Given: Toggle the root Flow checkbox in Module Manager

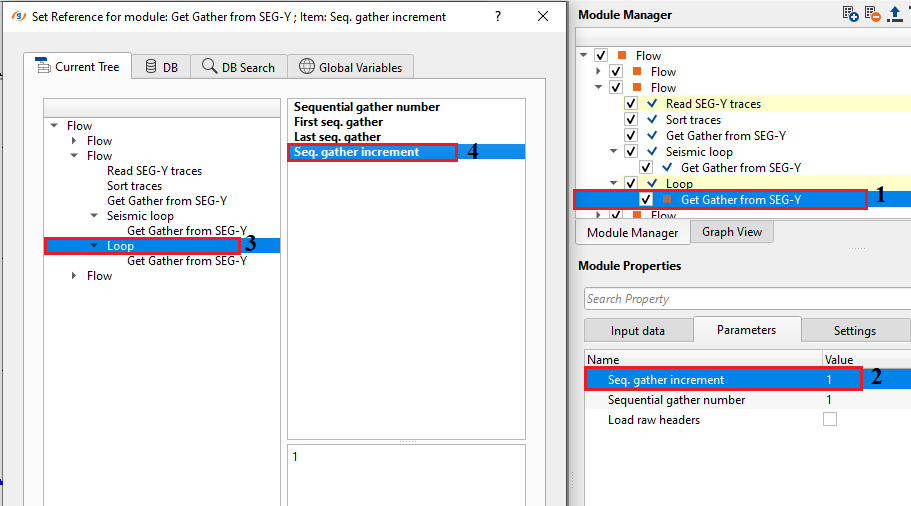Looking at the screenshot, I should pyautogui.click(x=601, y=55).
